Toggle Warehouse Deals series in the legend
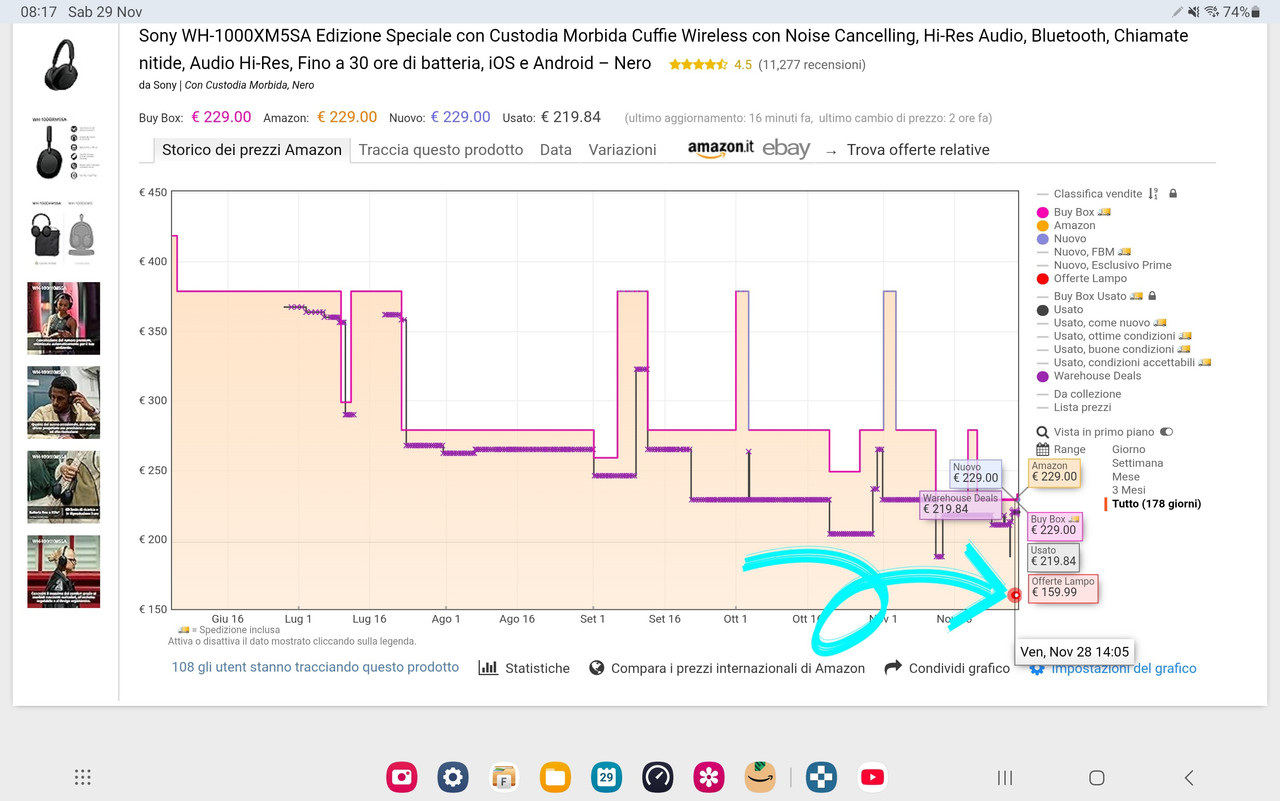Image resolution: width=1280 pixels, height=801 pixels. pos(1089,376)
